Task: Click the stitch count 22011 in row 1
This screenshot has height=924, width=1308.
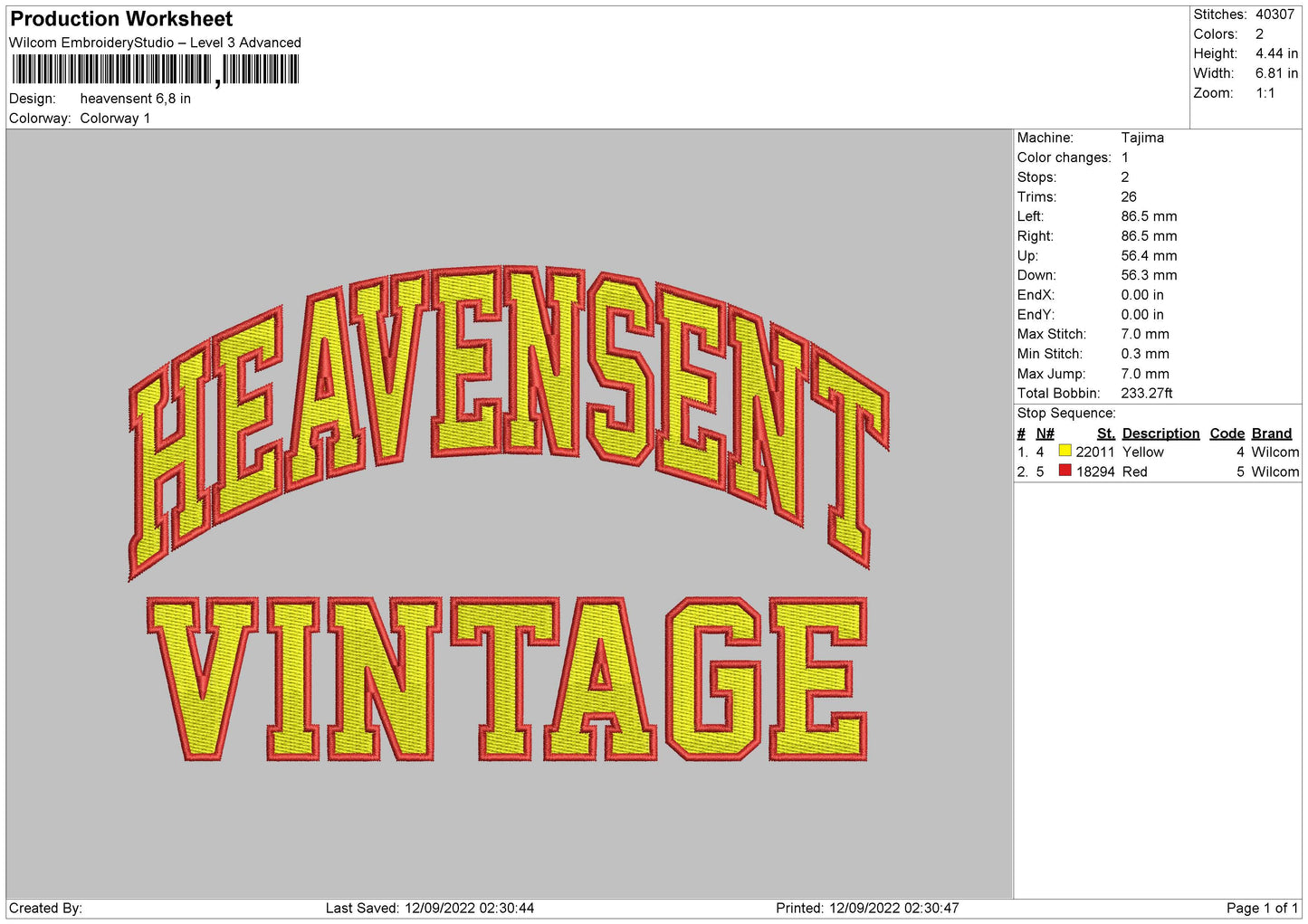Action: pyautogui.click(x=1094, y=452)
